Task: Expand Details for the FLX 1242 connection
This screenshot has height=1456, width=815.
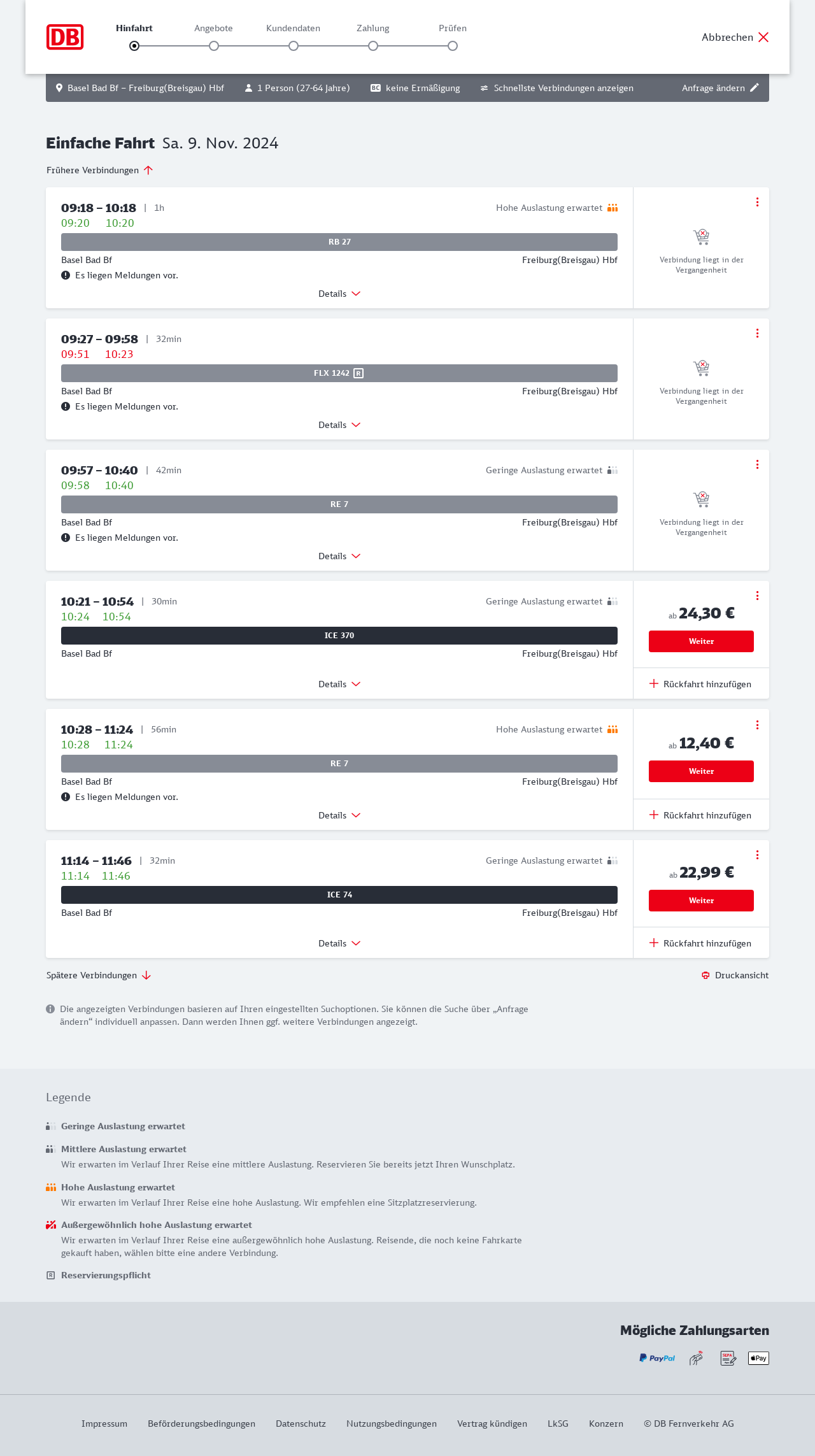Action: pyautogui.click(x=339, y=425)
